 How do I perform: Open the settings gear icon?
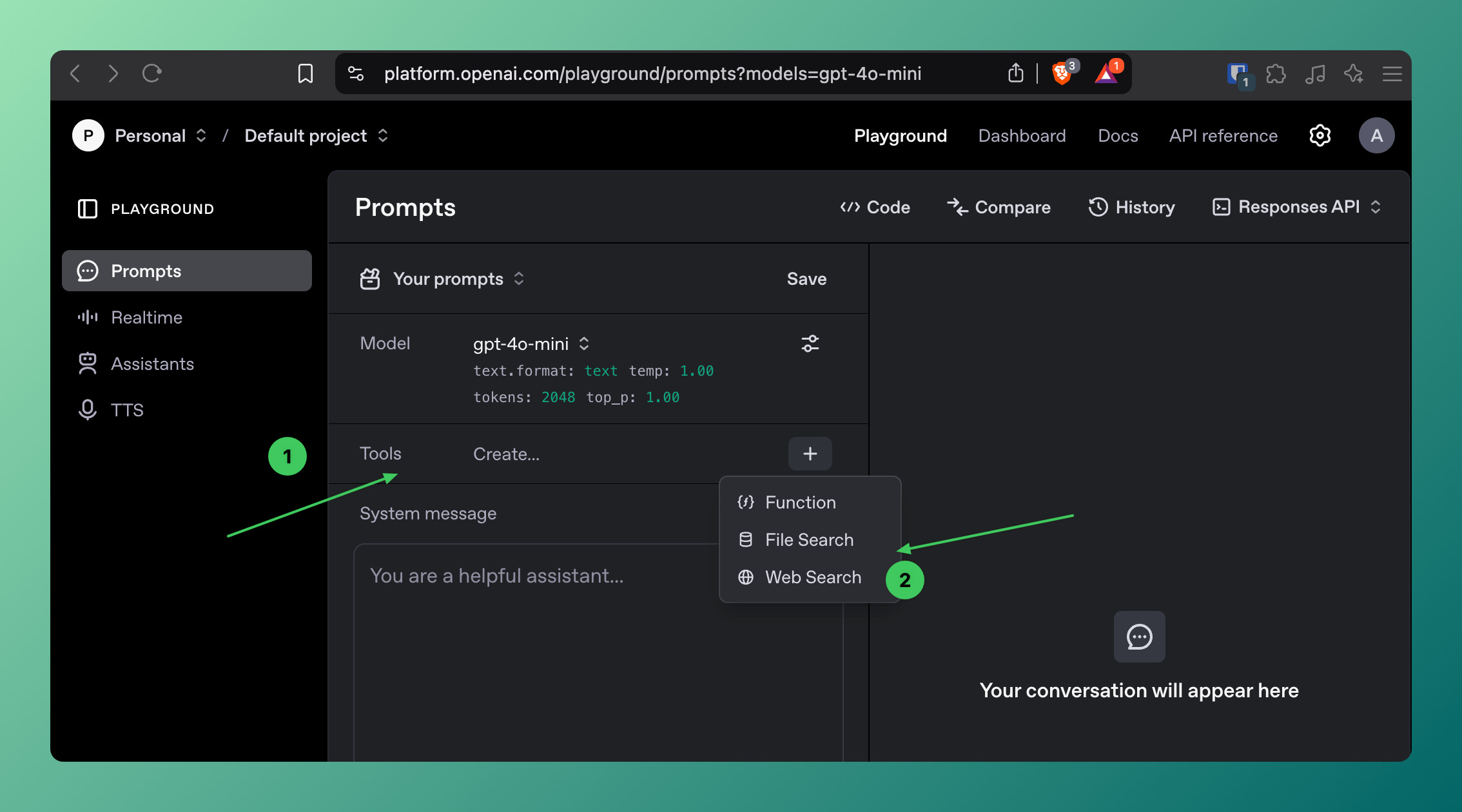pos(1320,135)
